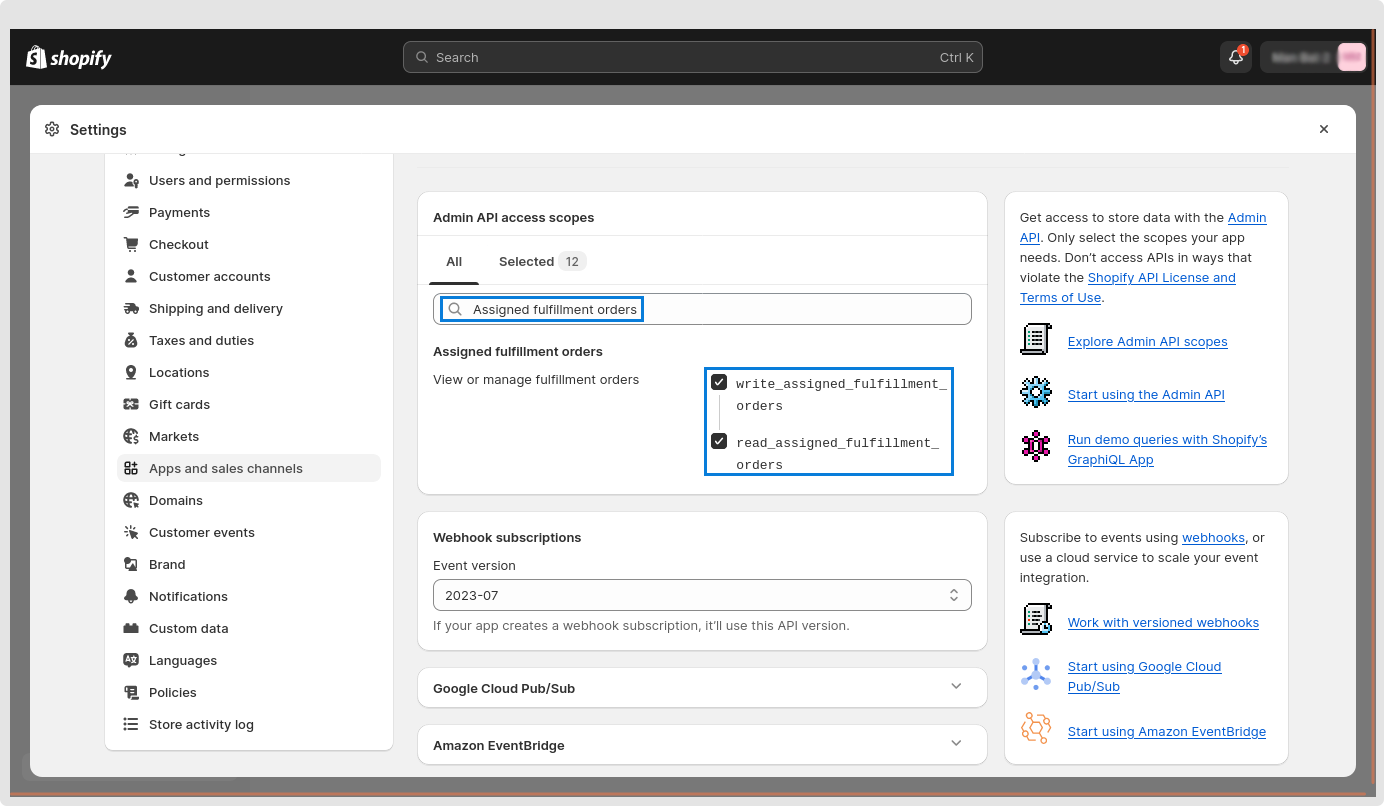Image resolution: width=1384 pixels, height=806 pixels.
Task: Click the Locations pin icon
Action: click(131, 373)
